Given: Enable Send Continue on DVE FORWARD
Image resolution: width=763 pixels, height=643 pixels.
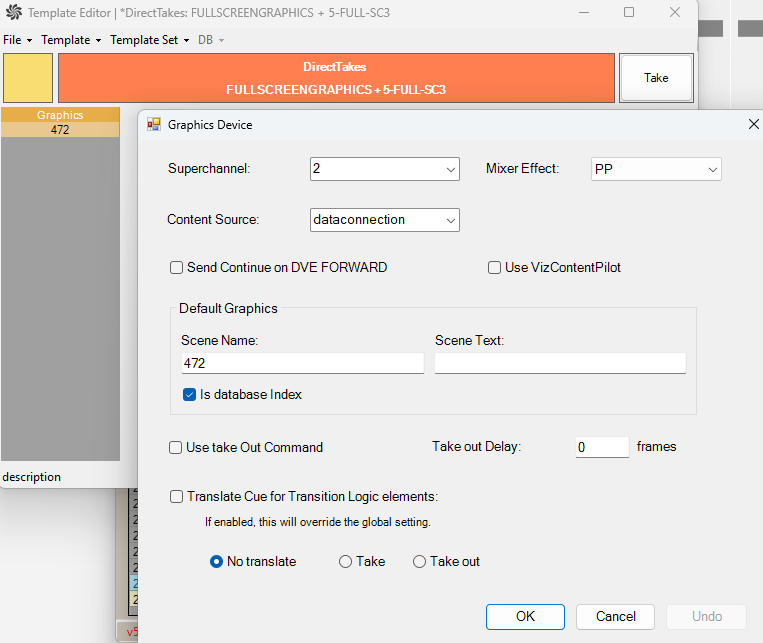Looking at the screenshot, I should tap(176, 268).
